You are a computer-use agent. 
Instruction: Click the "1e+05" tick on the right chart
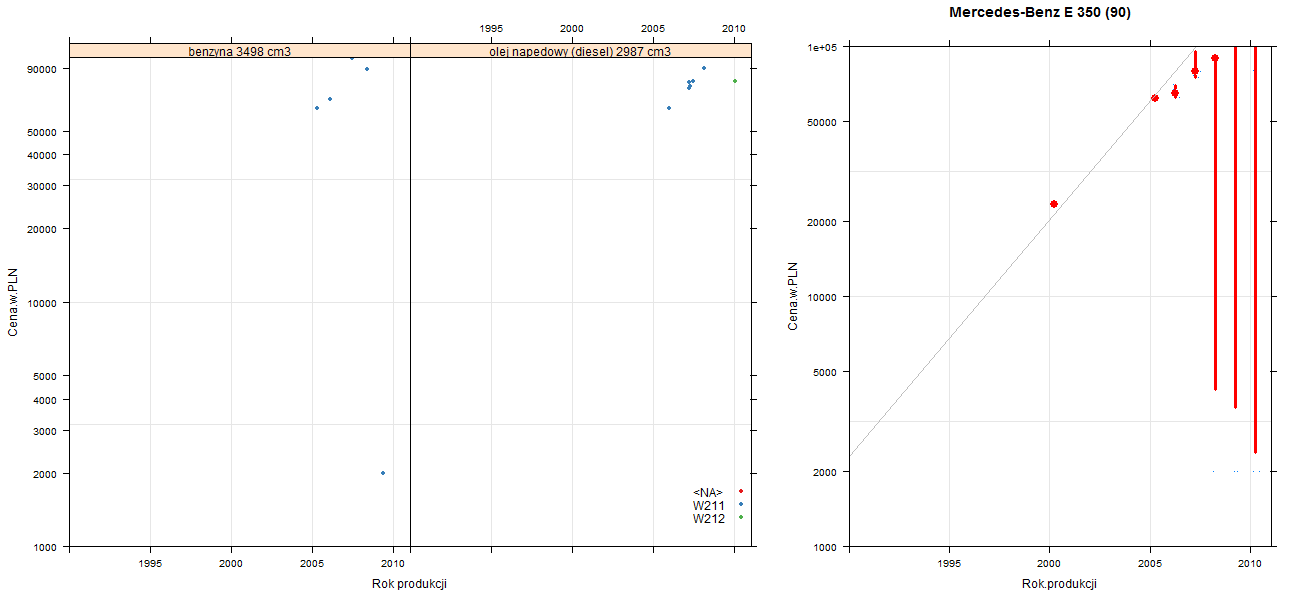[x=823, y=47]
